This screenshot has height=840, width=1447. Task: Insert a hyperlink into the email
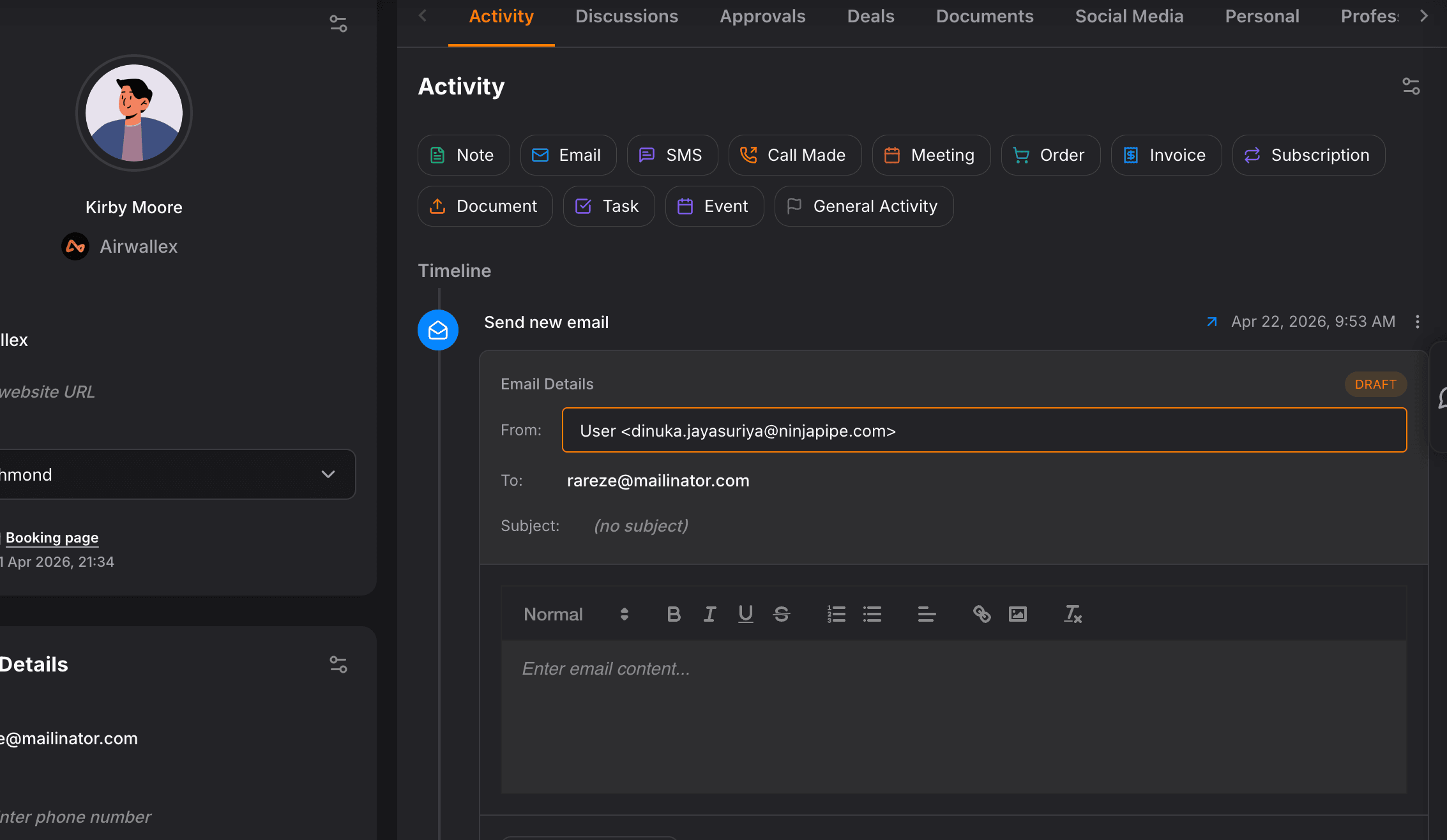[x=981, y=614]
